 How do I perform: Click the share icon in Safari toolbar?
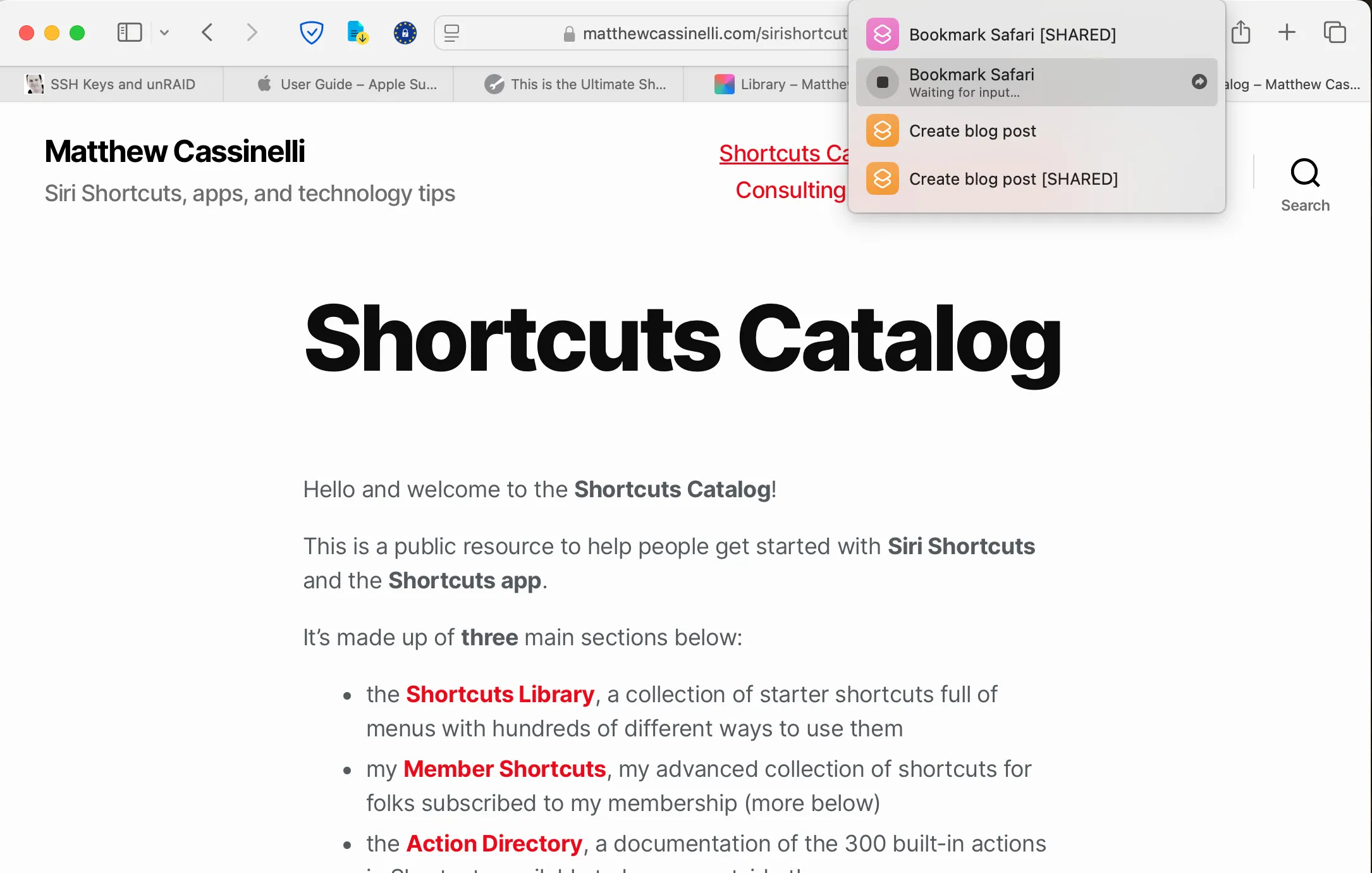point(1240,33)
